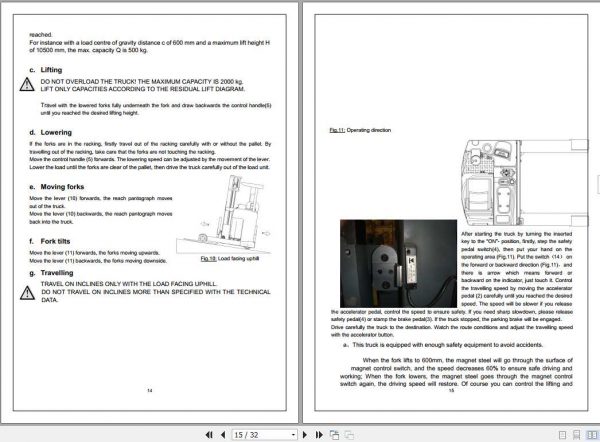Go to the next page
The image size is (600, 442).
tap(305, 435)
